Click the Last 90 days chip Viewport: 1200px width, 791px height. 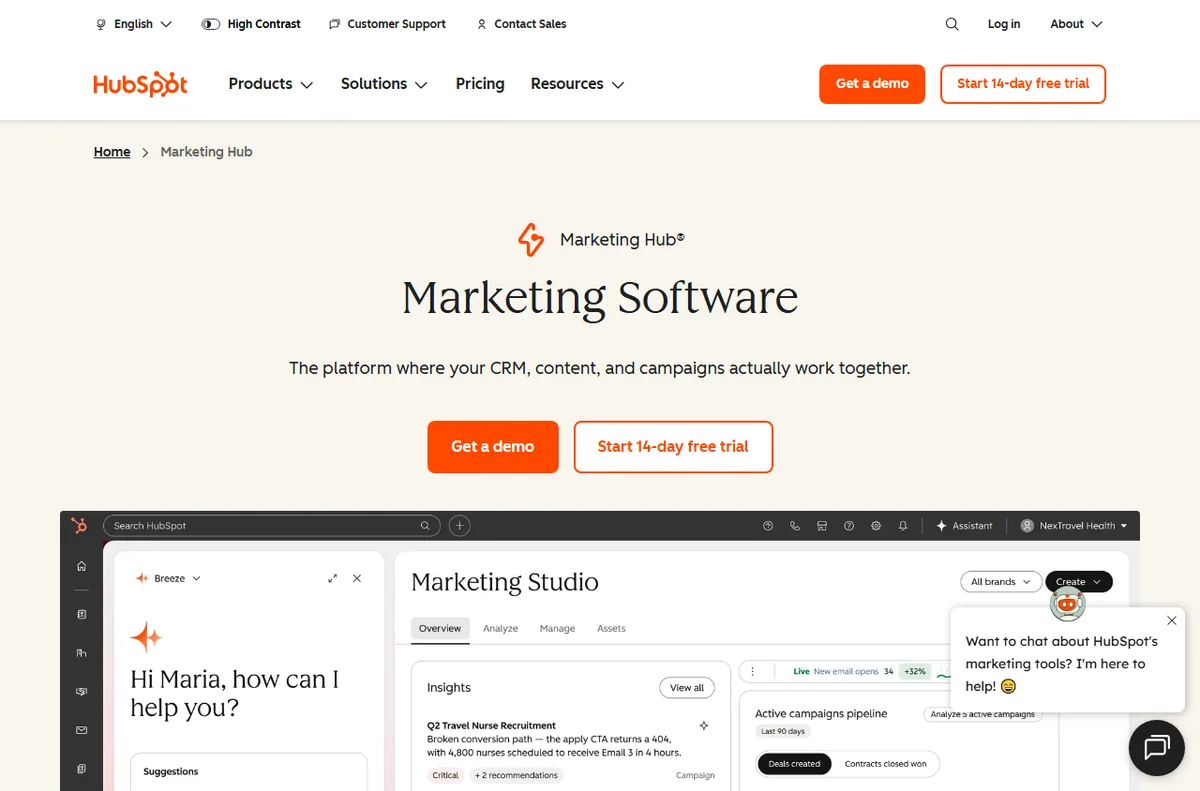coord(783,731)
